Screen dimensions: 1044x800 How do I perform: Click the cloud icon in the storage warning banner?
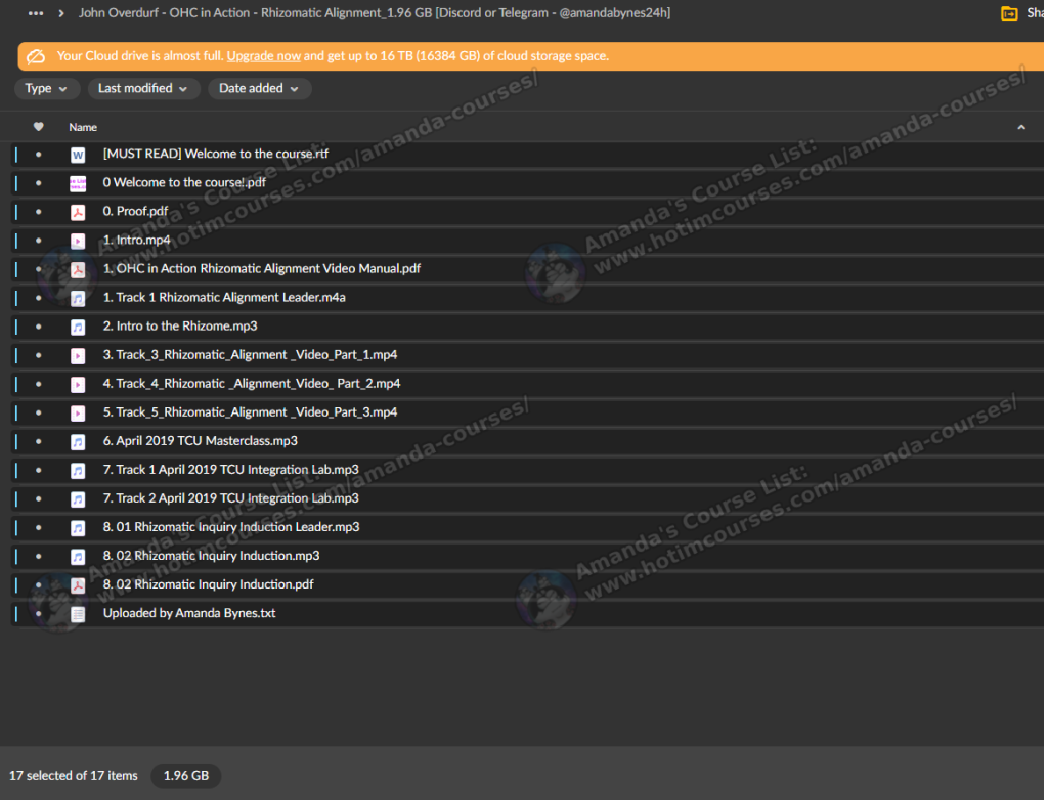tap(36, 56)
